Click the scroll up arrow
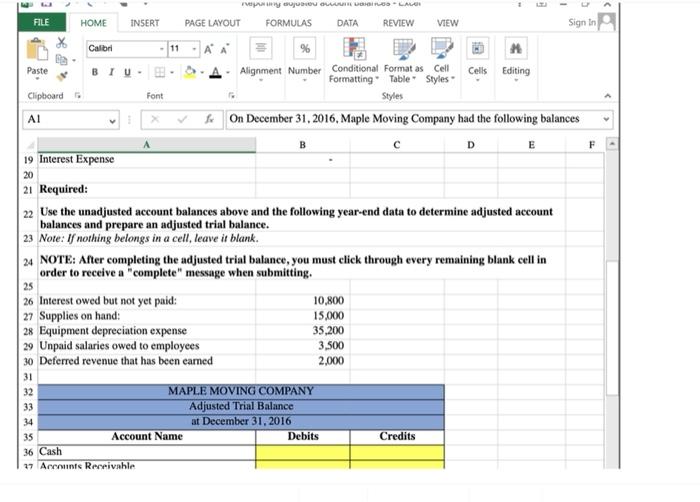The width and height of the screenshot is (700, 502). click(x=612, y=144)
